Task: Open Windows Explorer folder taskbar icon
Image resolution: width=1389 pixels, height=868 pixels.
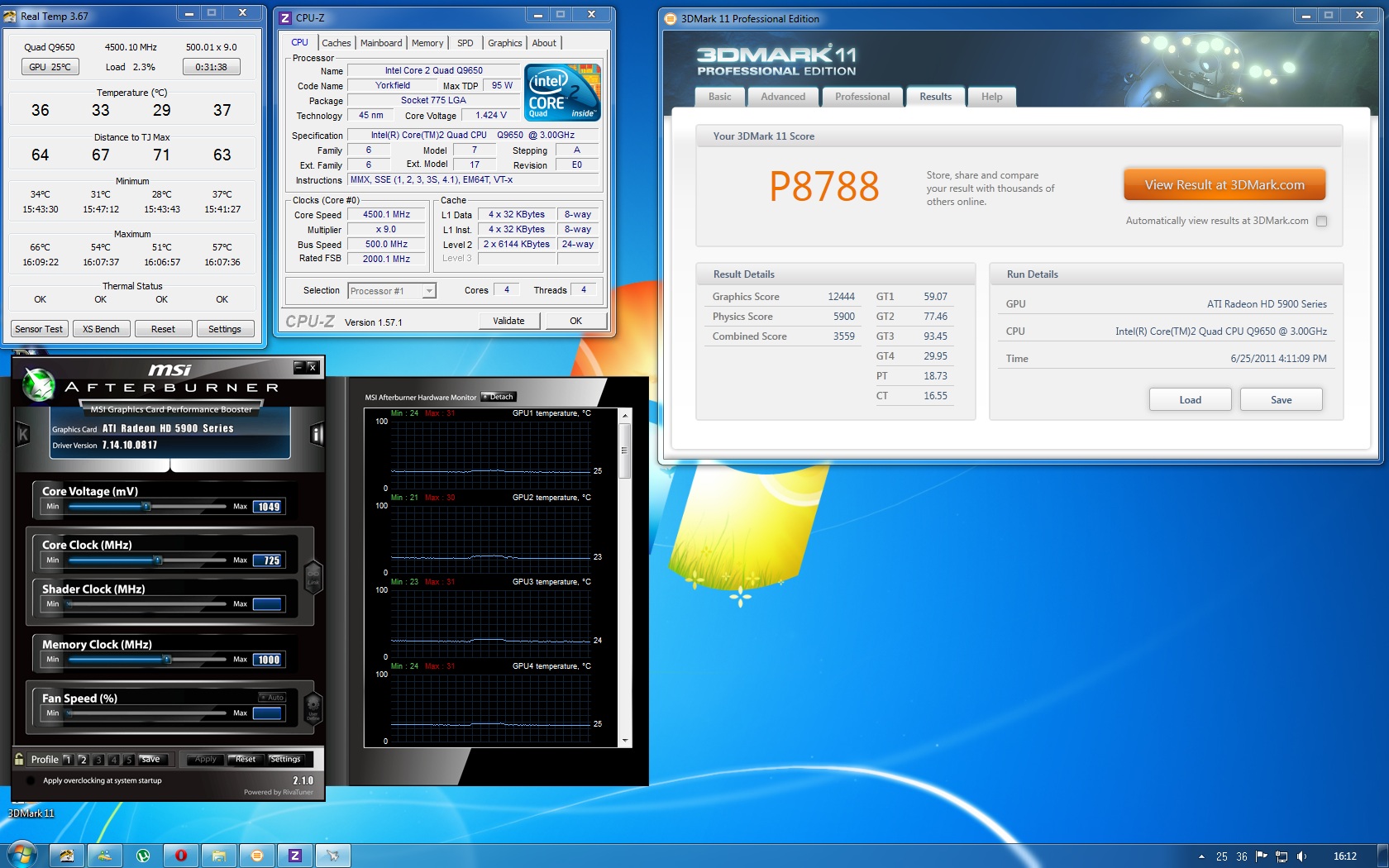Action: 219,856
